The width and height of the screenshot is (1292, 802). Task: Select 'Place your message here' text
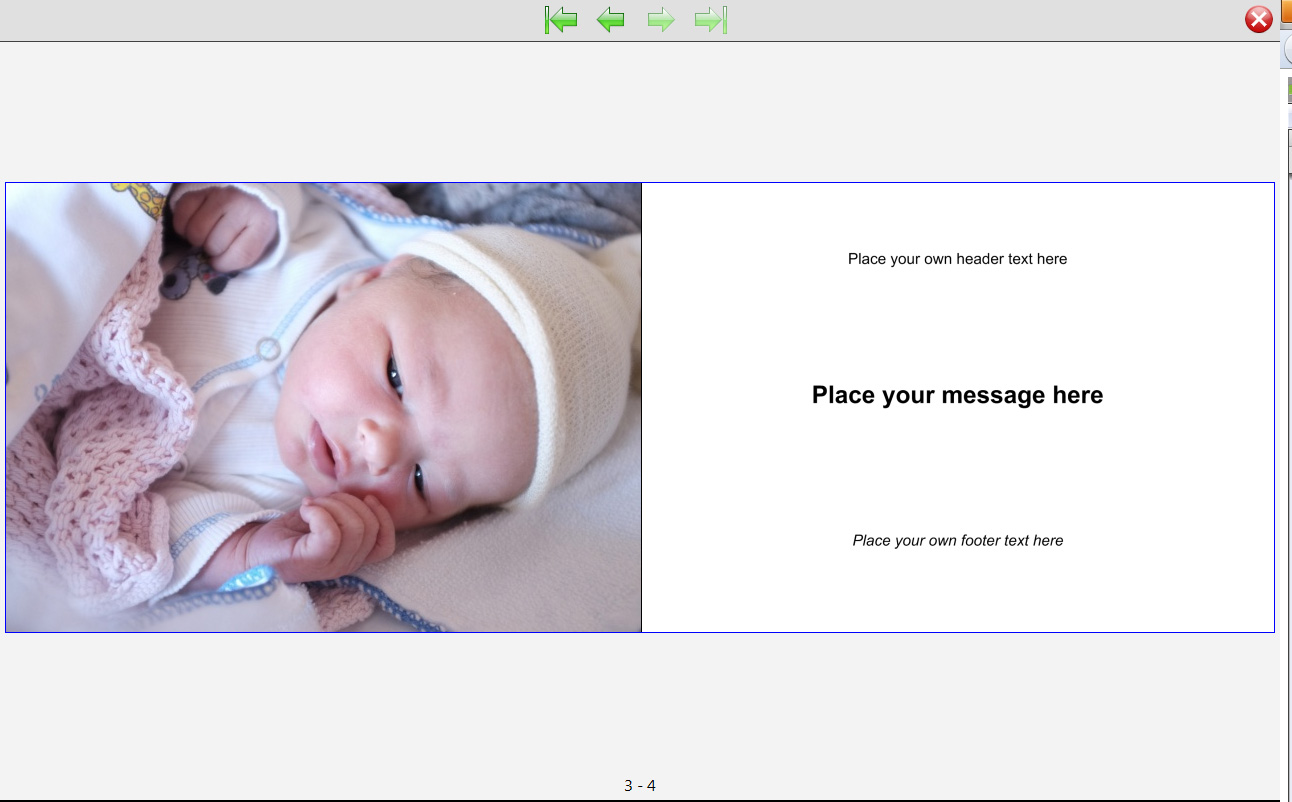tap(957, 395)
